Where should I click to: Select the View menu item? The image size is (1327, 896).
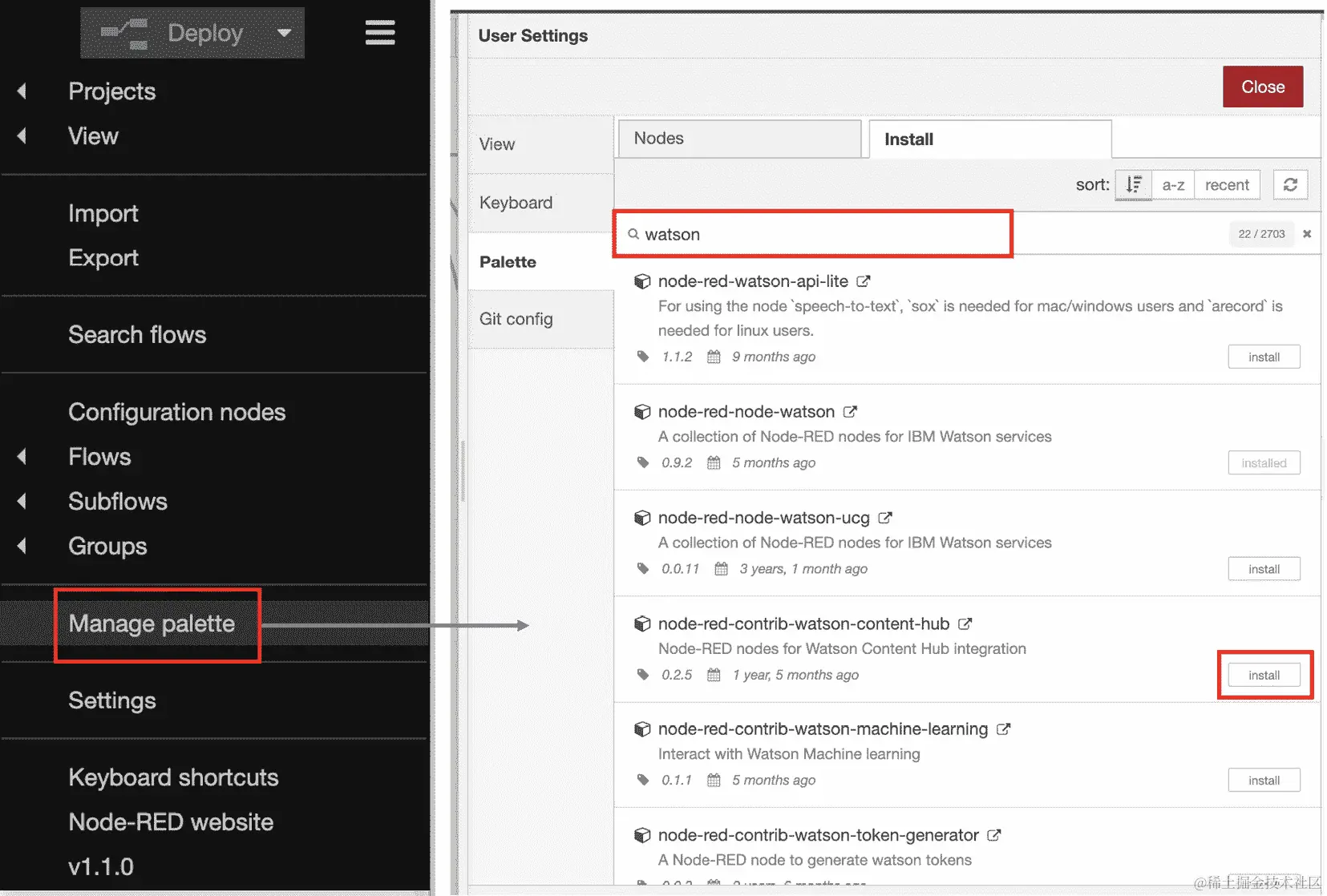point(93,136)
